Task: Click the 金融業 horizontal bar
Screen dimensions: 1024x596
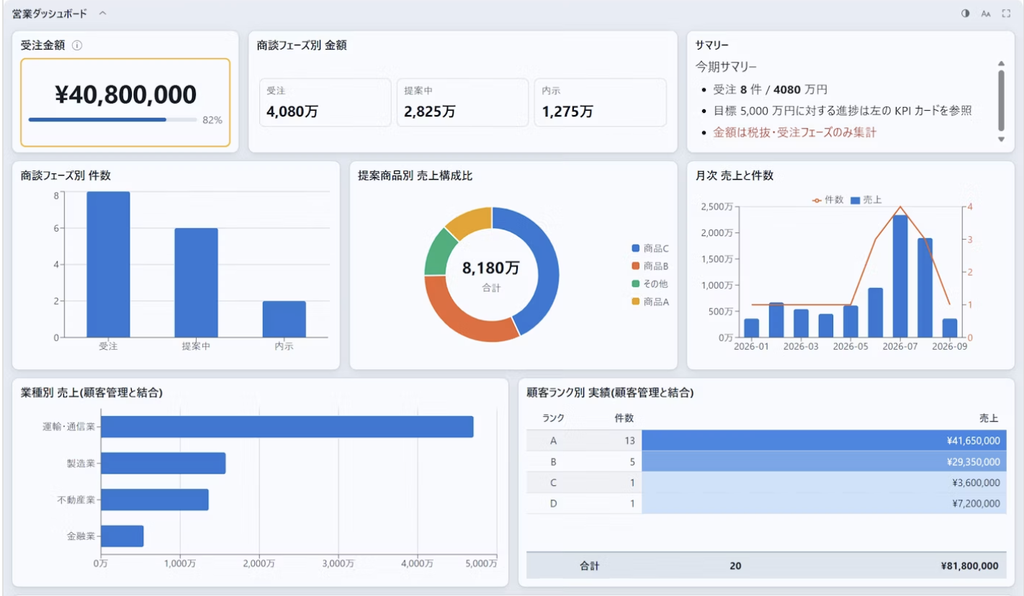Action: [122, 537]
